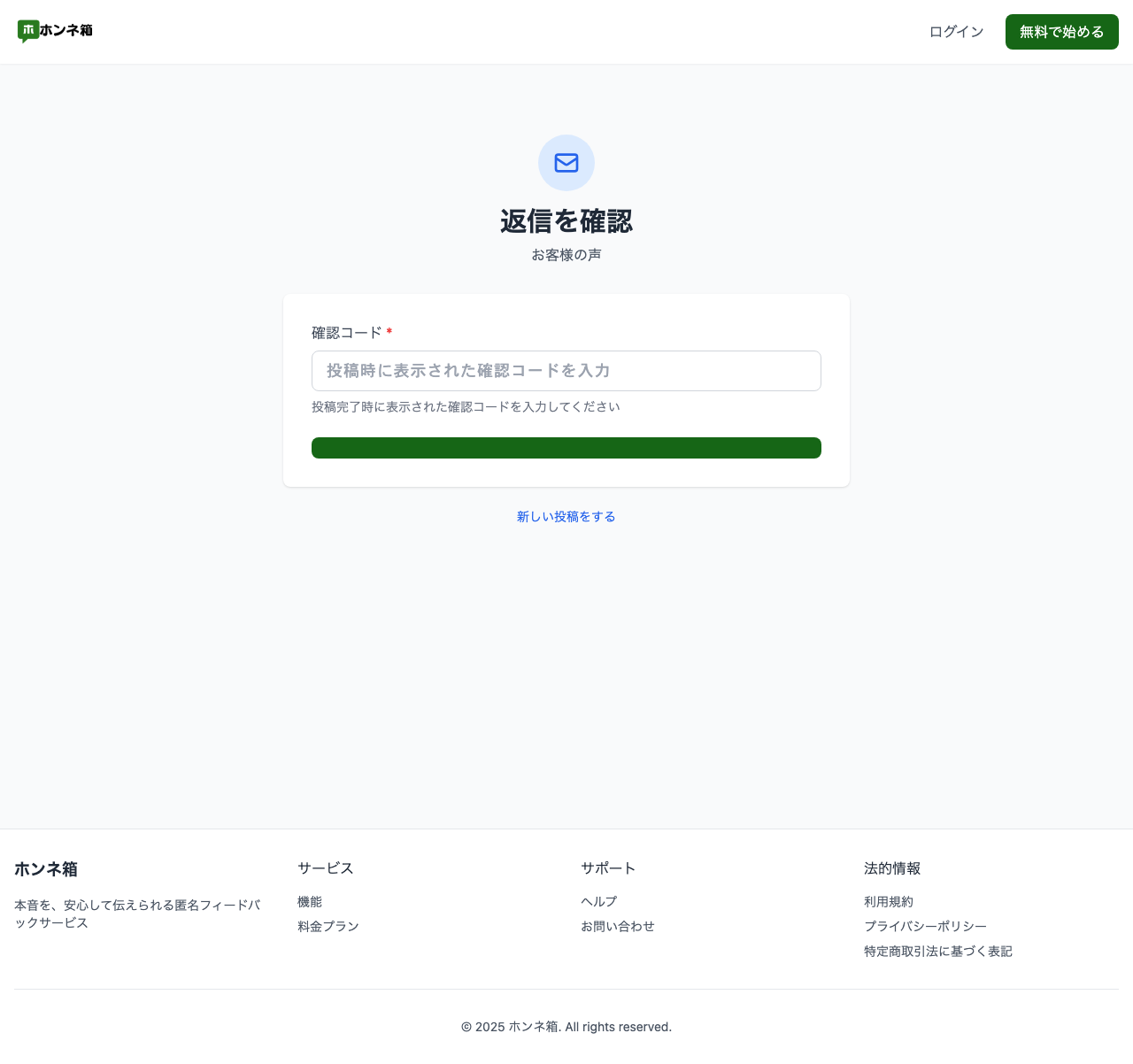
Task: Click the red asterisk next to 確認コード
Action: (x=389, y=332)
